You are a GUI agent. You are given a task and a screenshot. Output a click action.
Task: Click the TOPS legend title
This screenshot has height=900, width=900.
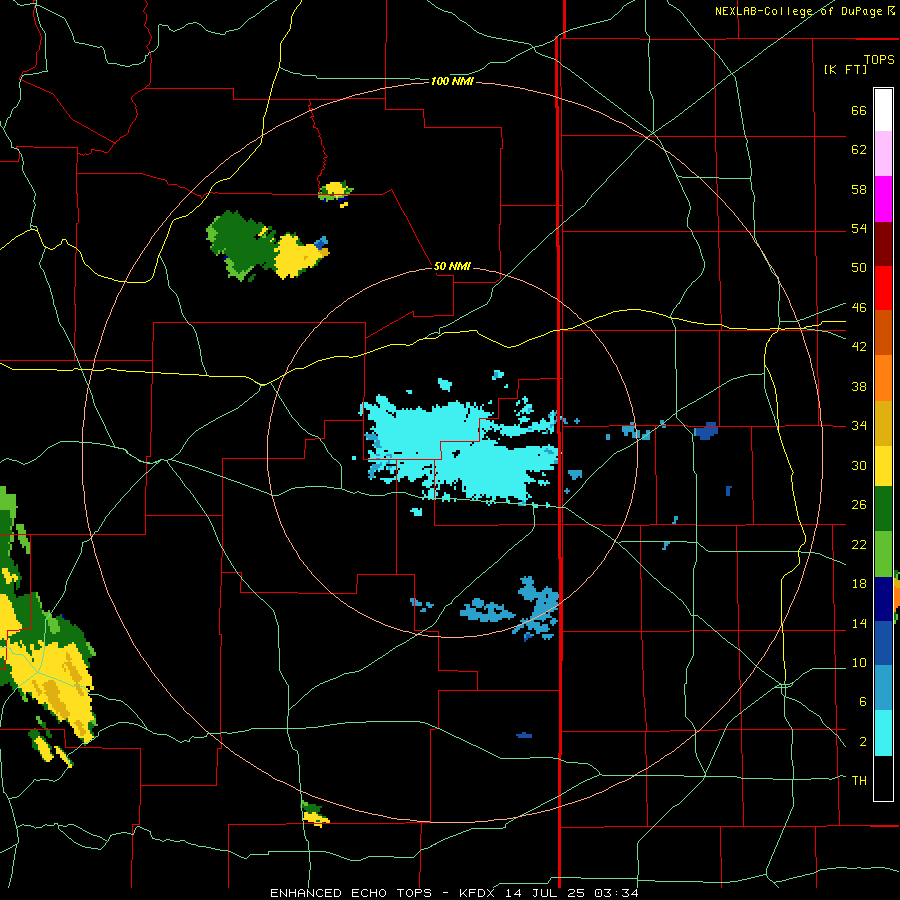(879, 59)
